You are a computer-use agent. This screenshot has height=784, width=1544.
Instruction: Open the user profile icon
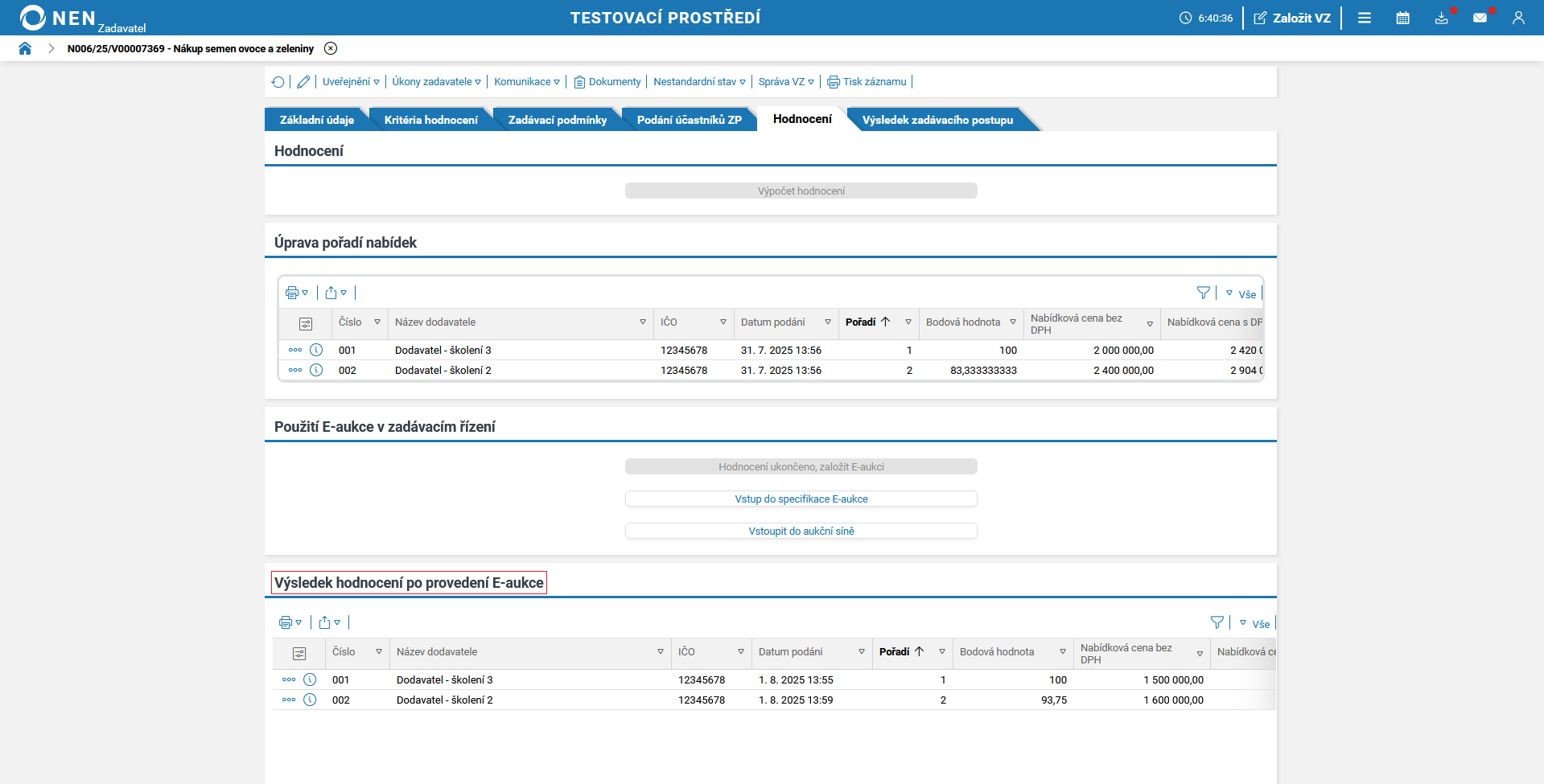(x=1518, y=18)
